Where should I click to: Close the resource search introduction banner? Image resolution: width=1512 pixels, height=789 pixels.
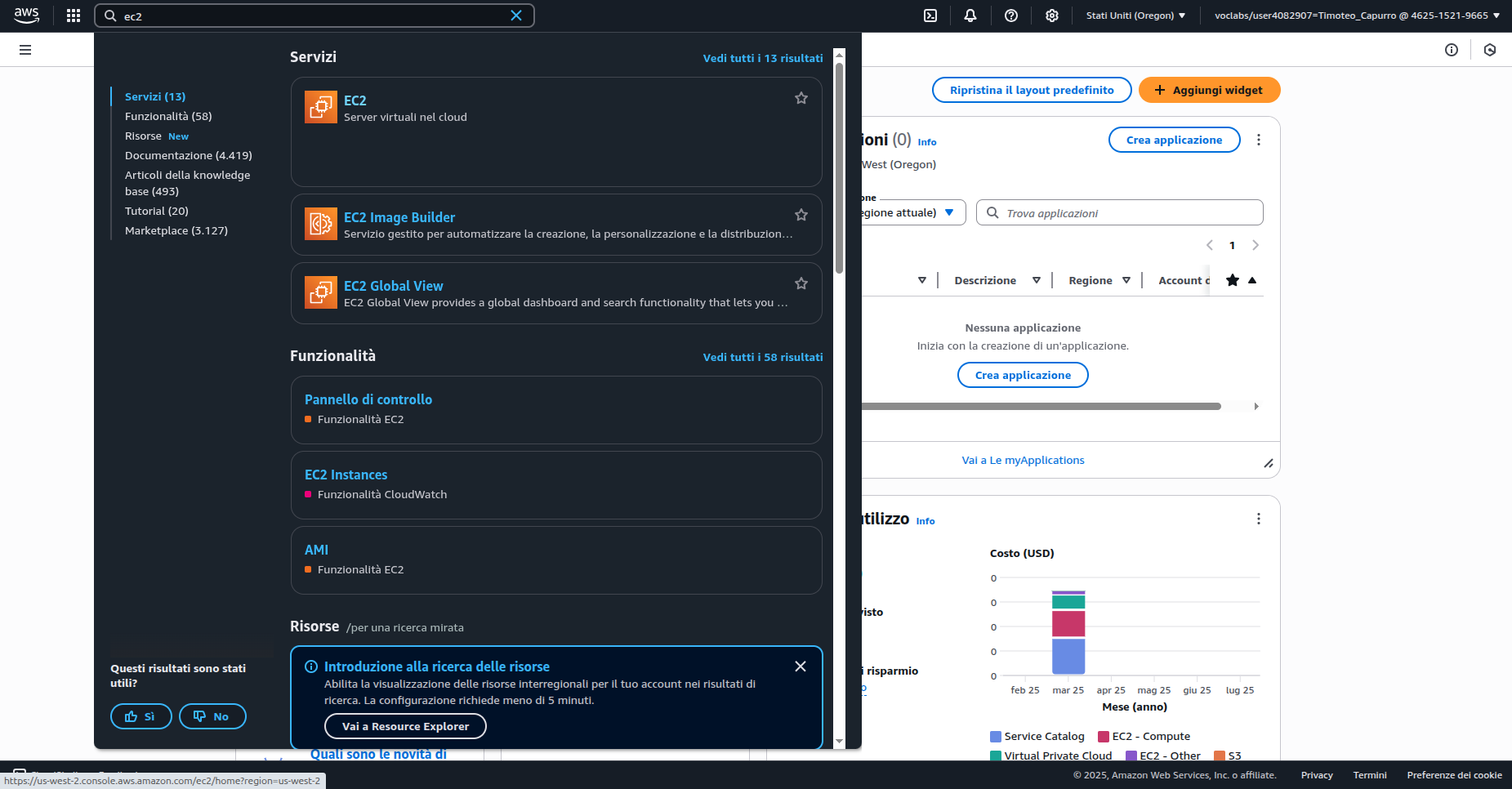point(801,666)
